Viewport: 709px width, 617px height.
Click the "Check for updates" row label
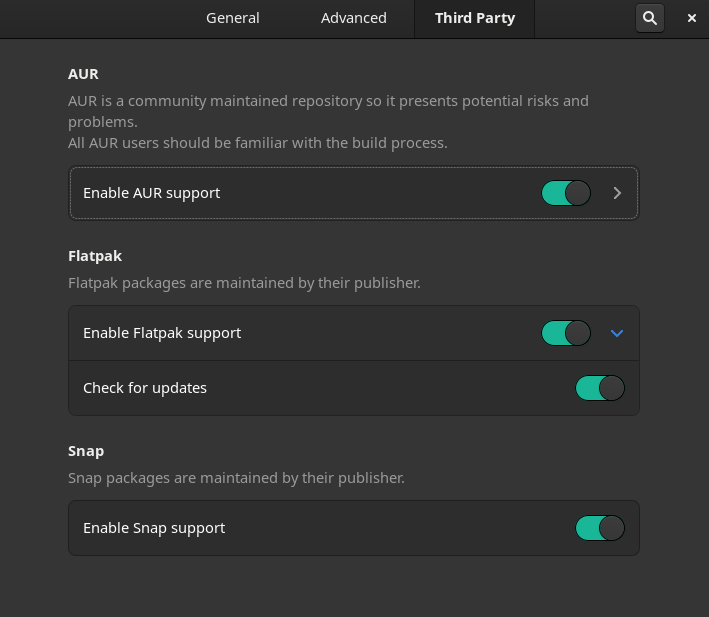click(145, 388)
